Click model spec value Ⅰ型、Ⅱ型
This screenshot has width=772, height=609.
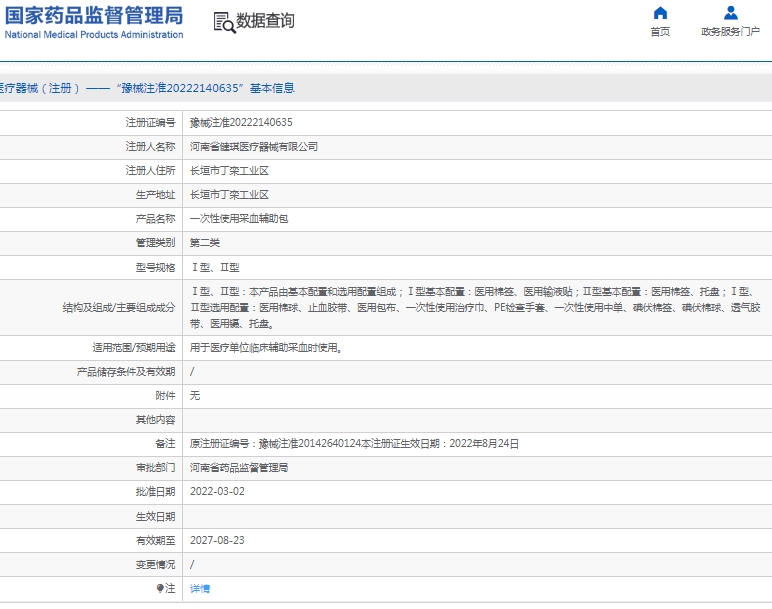(x=215, y=267)
